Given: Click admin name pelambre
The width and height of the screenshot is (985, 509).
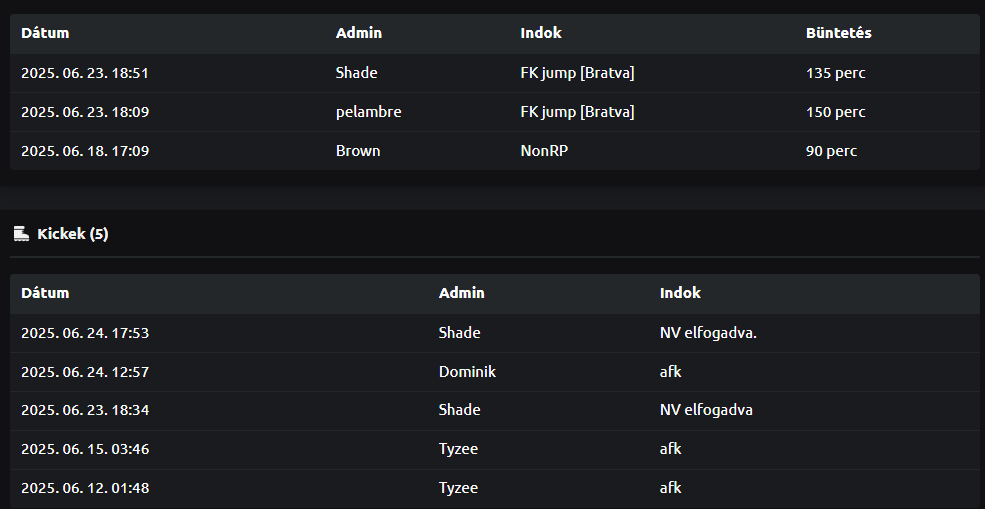Looking at the screenshot, I should 368,112.
